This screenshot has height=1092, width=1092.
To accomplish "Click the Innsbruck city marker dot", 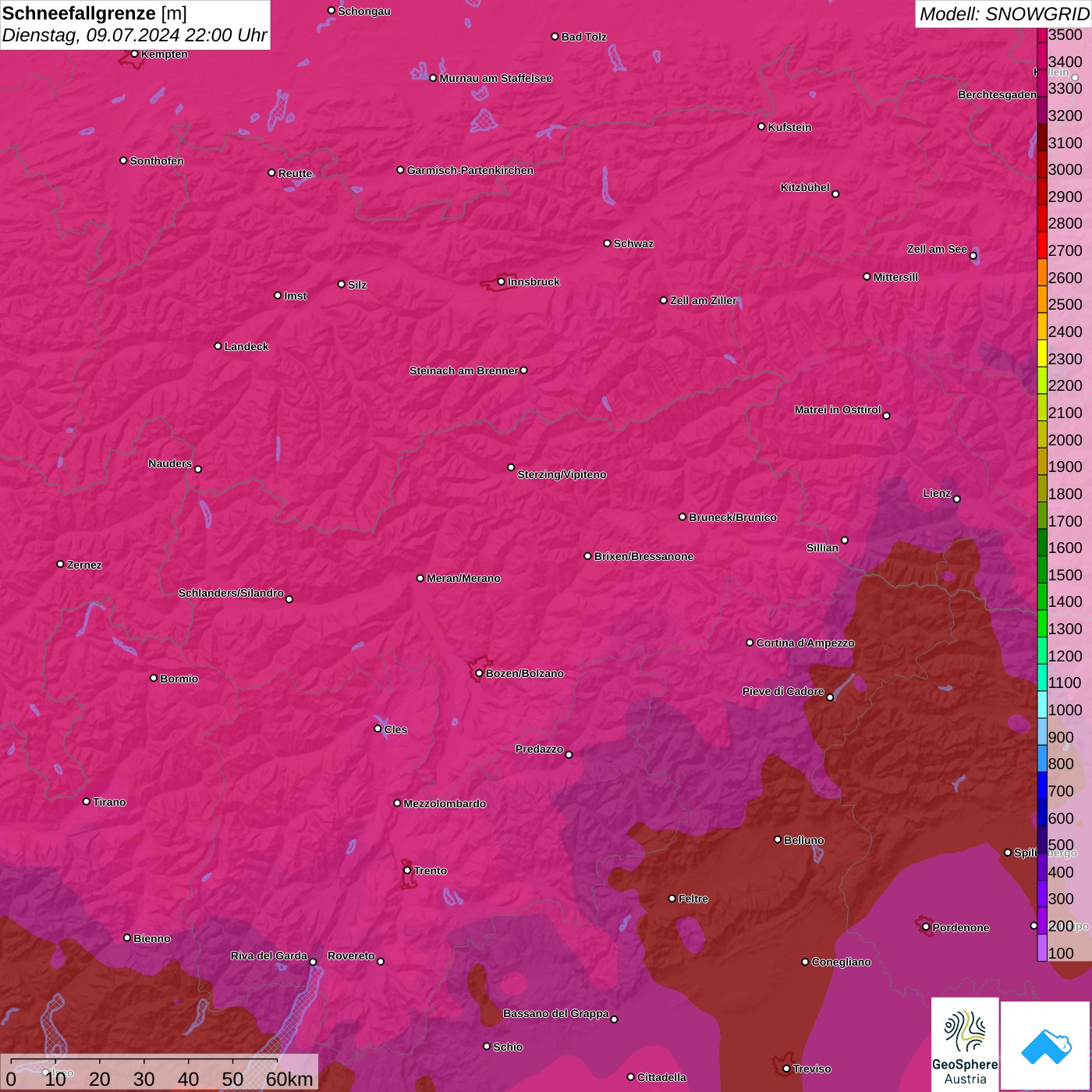I will point(501,282).
